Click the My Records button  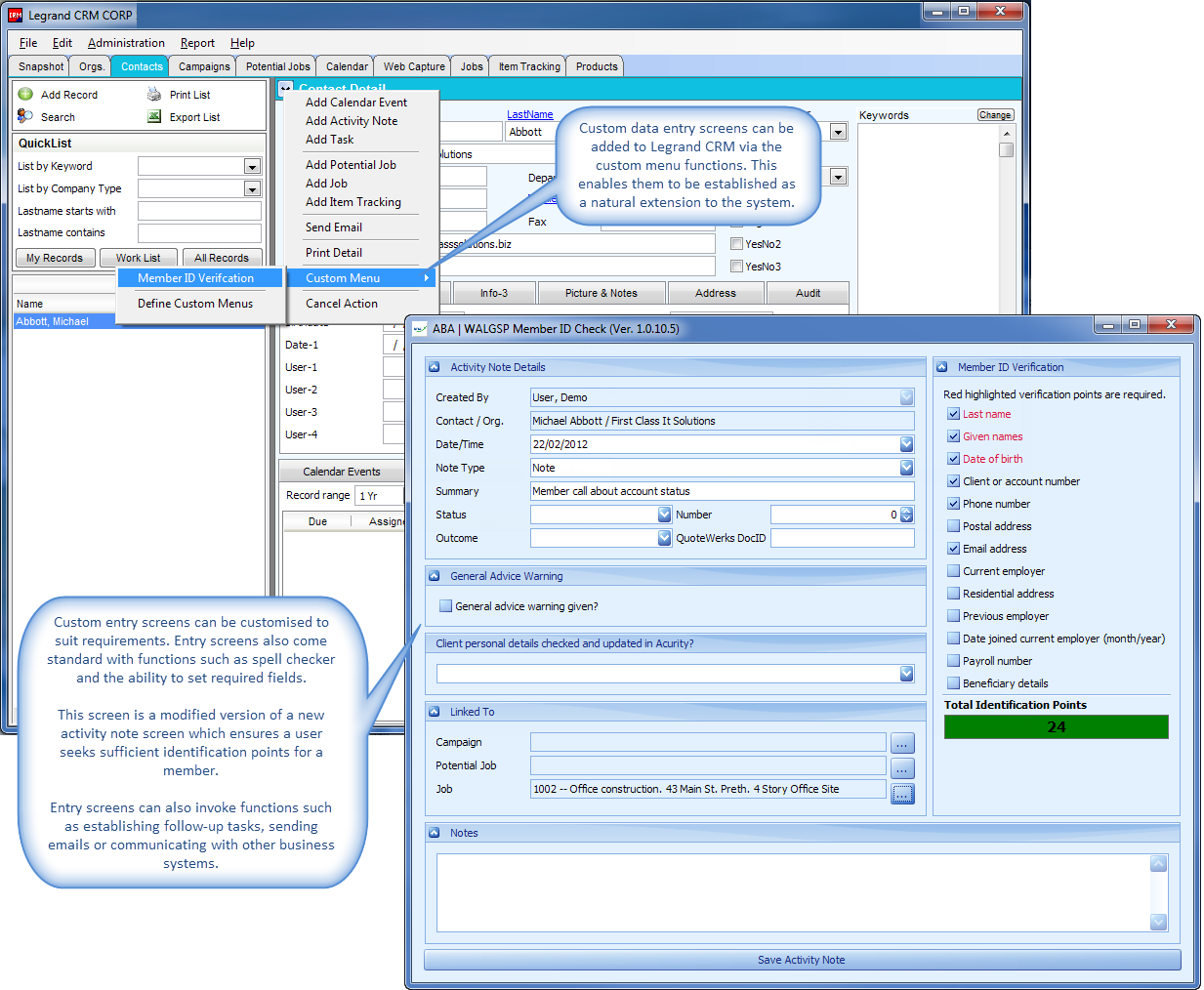click(x=55, y=258)
